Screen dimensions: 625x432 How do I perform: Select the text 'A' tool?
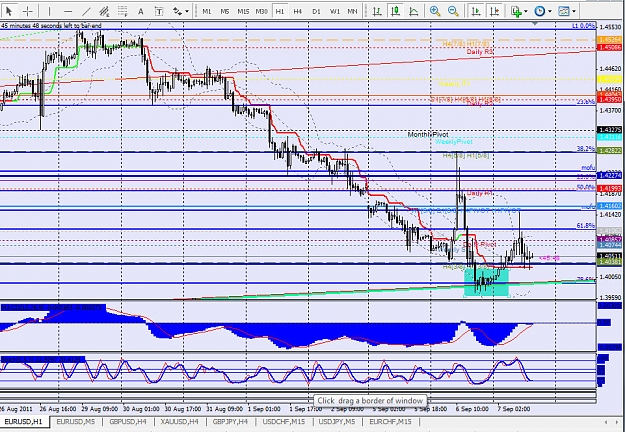(x=141, y=11)
